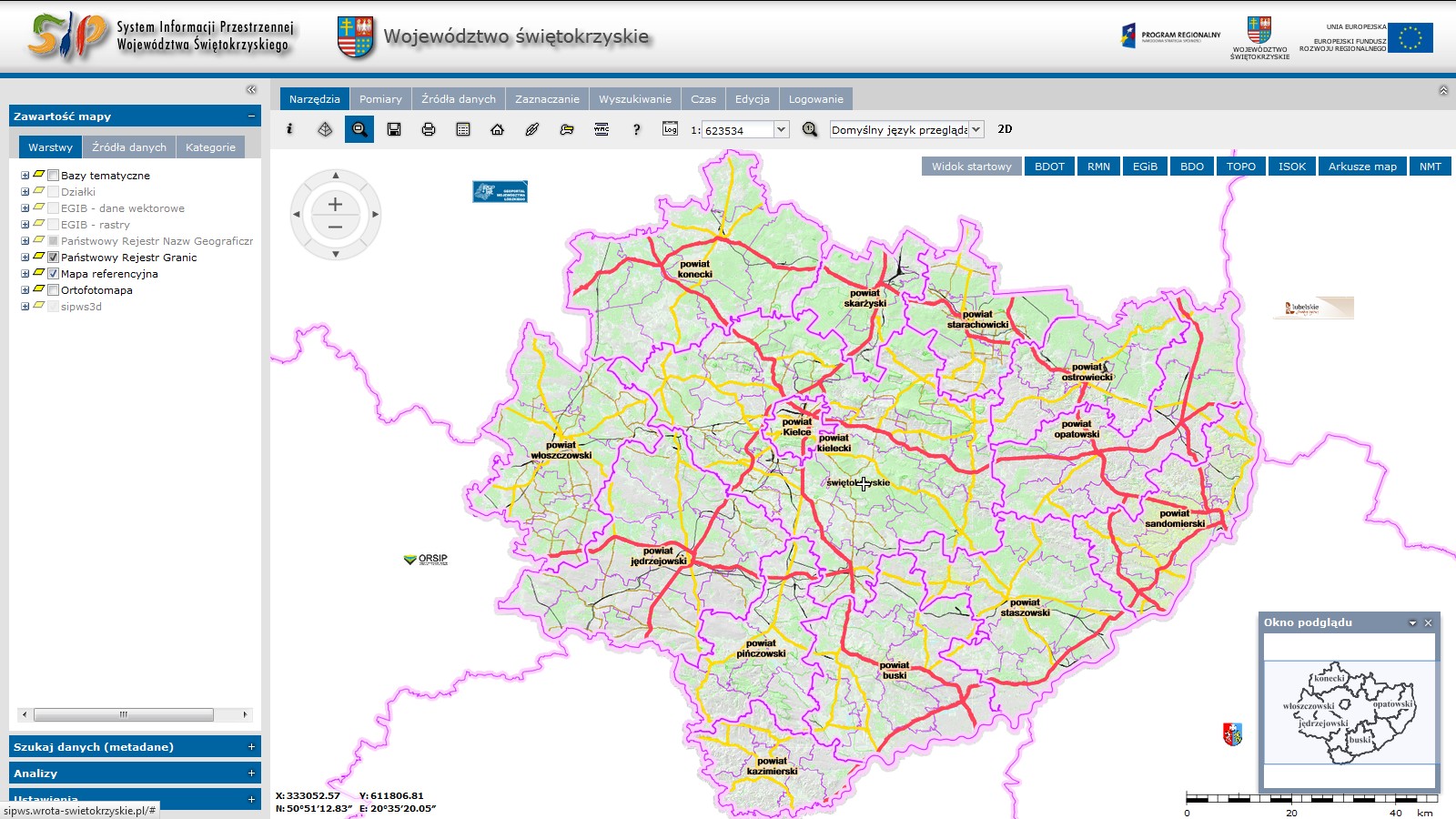
Task: Click the BDOT map button
Action: (1049, 167)
